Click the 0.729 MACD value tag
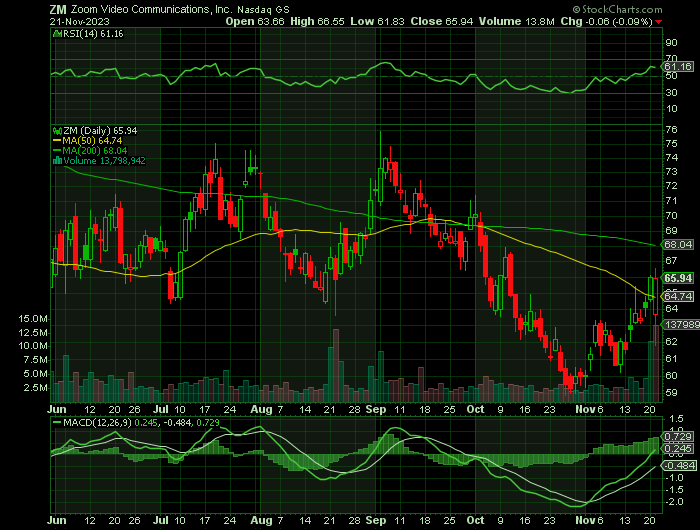The width and height of the screenshot is (700, 530). coord(678,436)
